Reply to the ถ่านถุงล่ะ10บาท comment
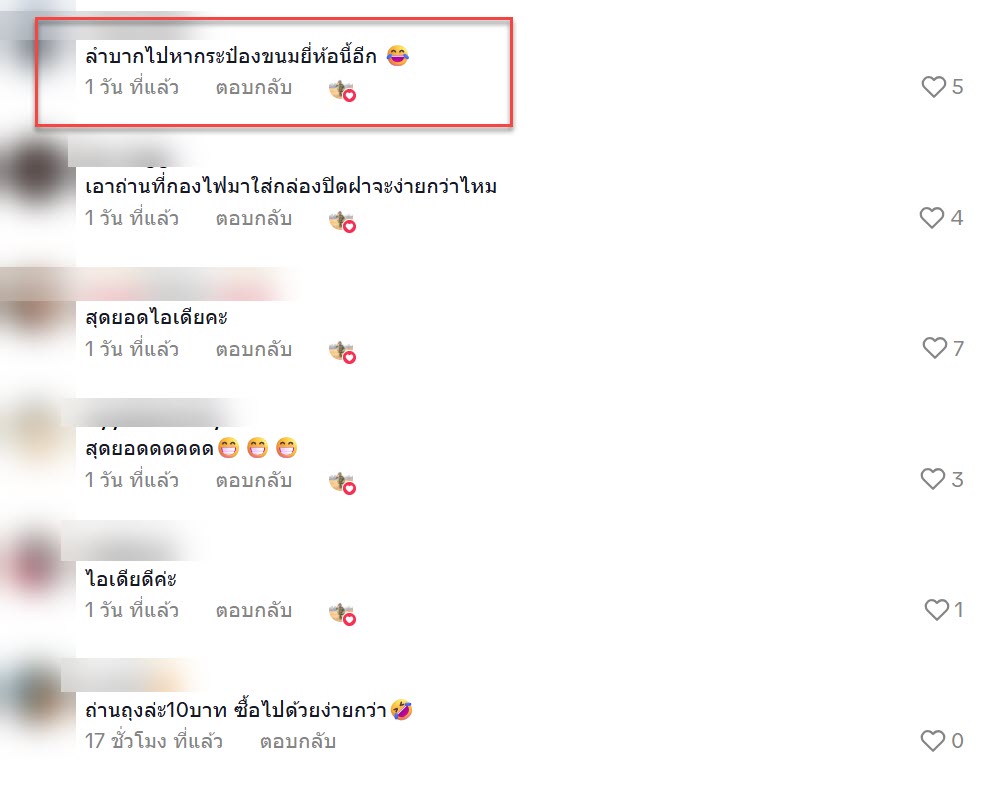This screenshot has height=785, width=984. point(297,742)
